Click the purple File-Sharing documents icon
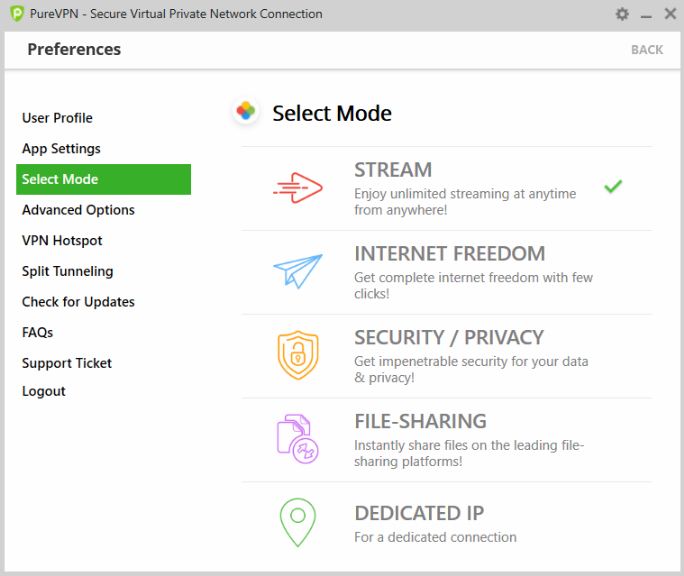Image resolution: width=684 pixels, height=576 pixels. point(298,439)
